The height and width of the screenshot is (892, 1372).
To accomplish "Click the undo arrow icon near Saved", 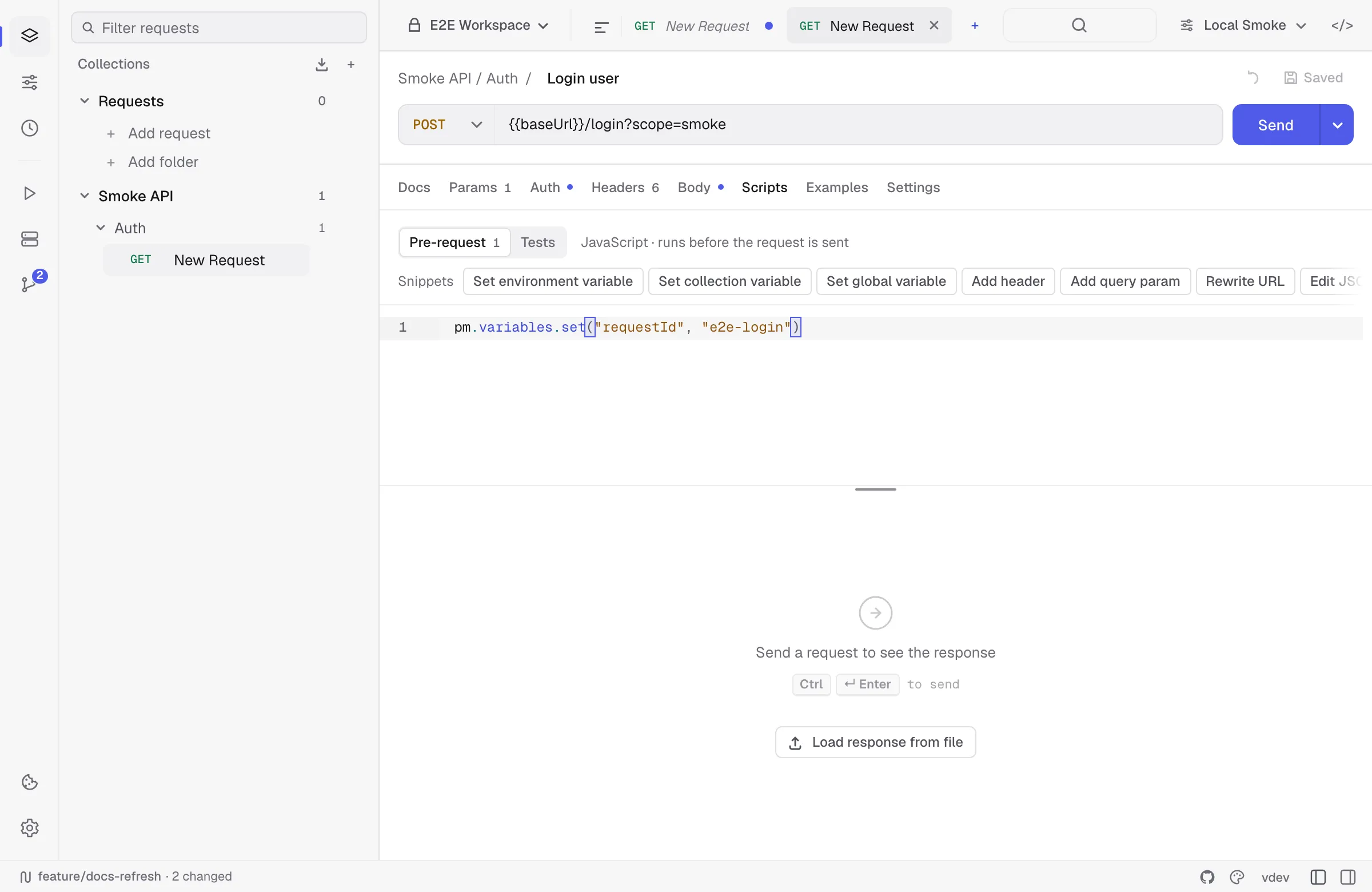I will 1253,78.
